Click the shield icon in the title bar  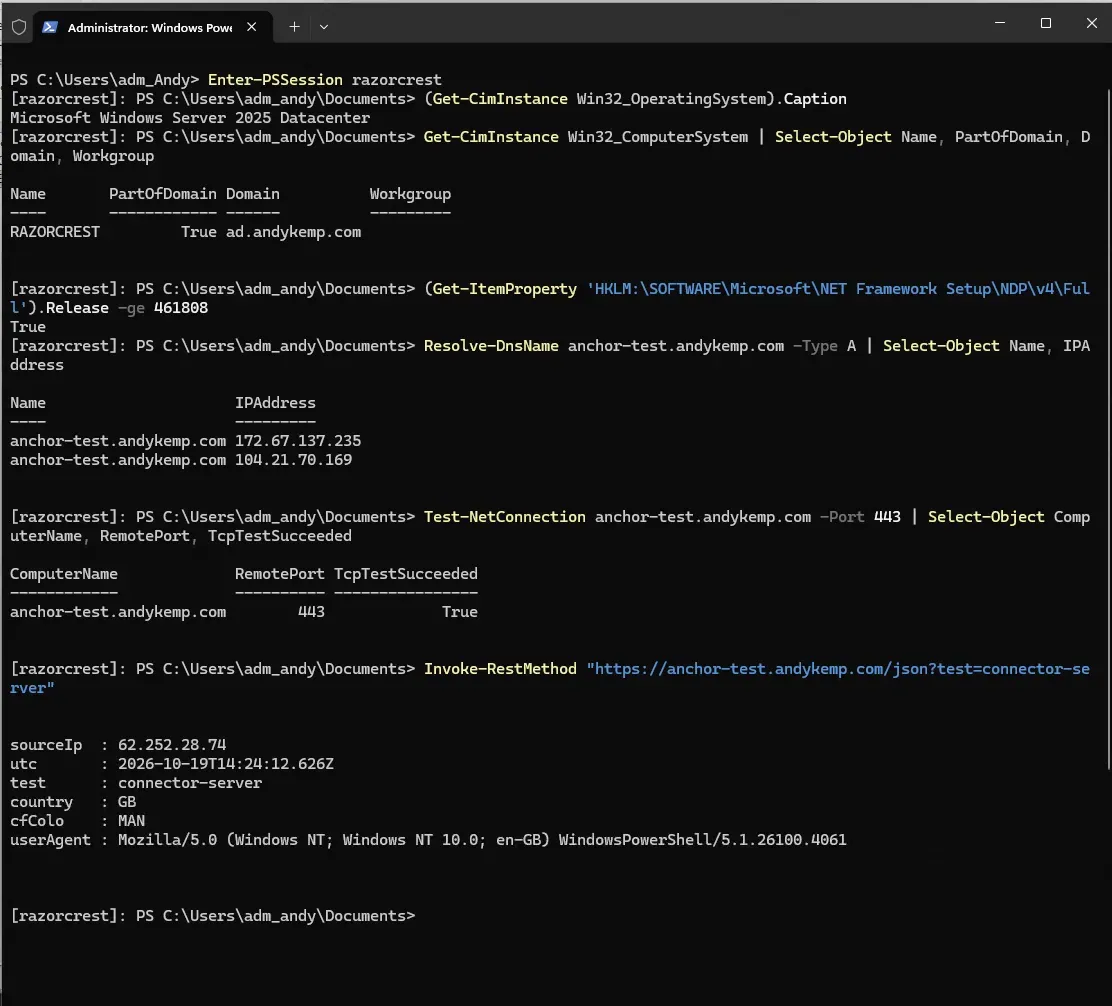point(19,27)
